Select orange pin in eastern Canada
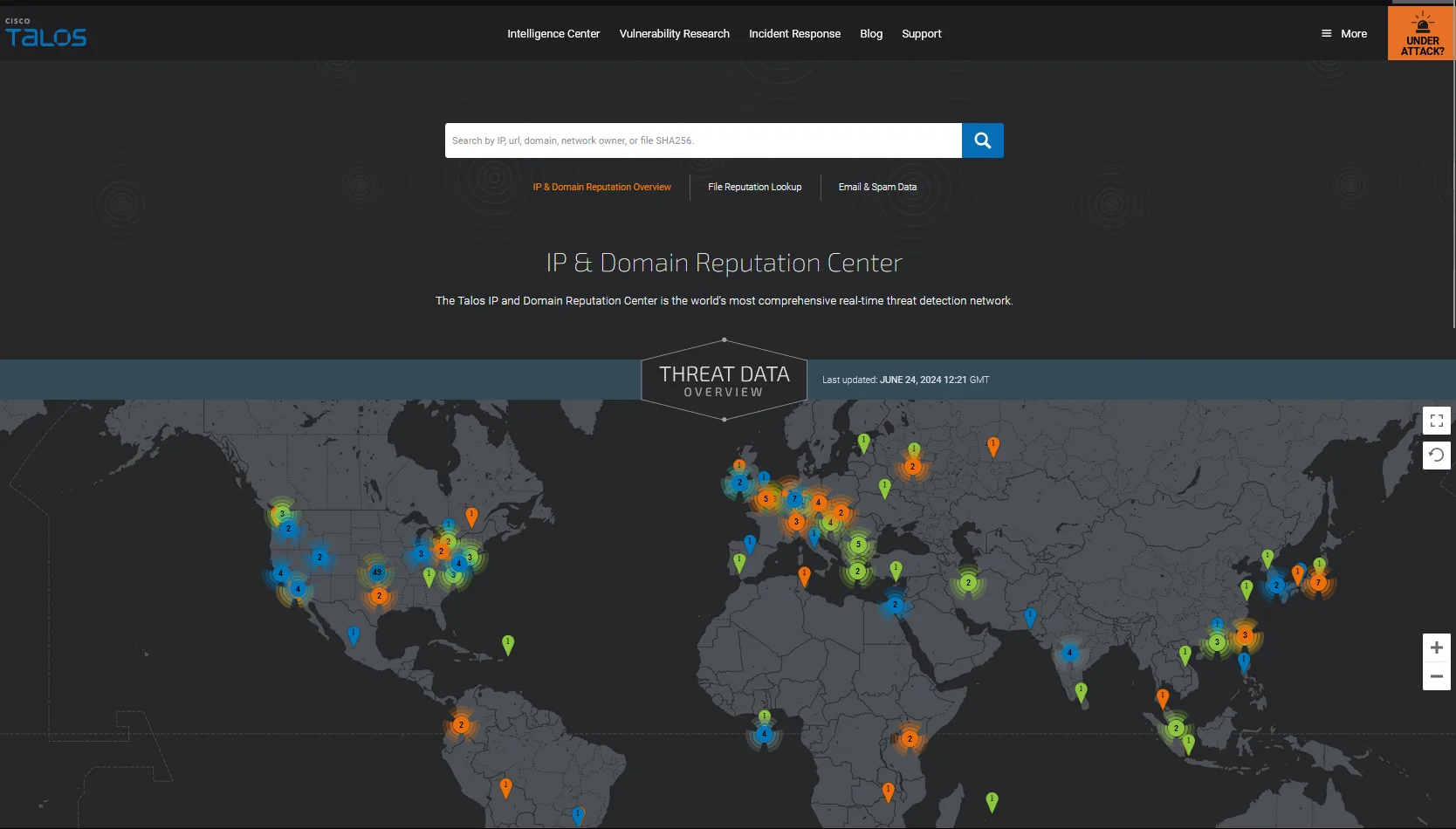 click(471, 517)
